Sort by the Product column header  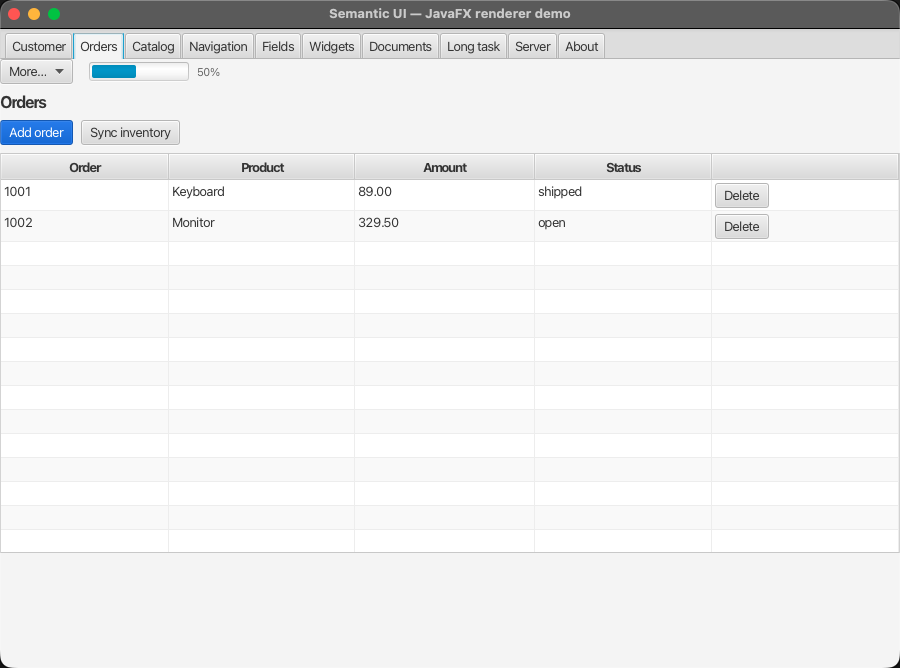[262, 168]
